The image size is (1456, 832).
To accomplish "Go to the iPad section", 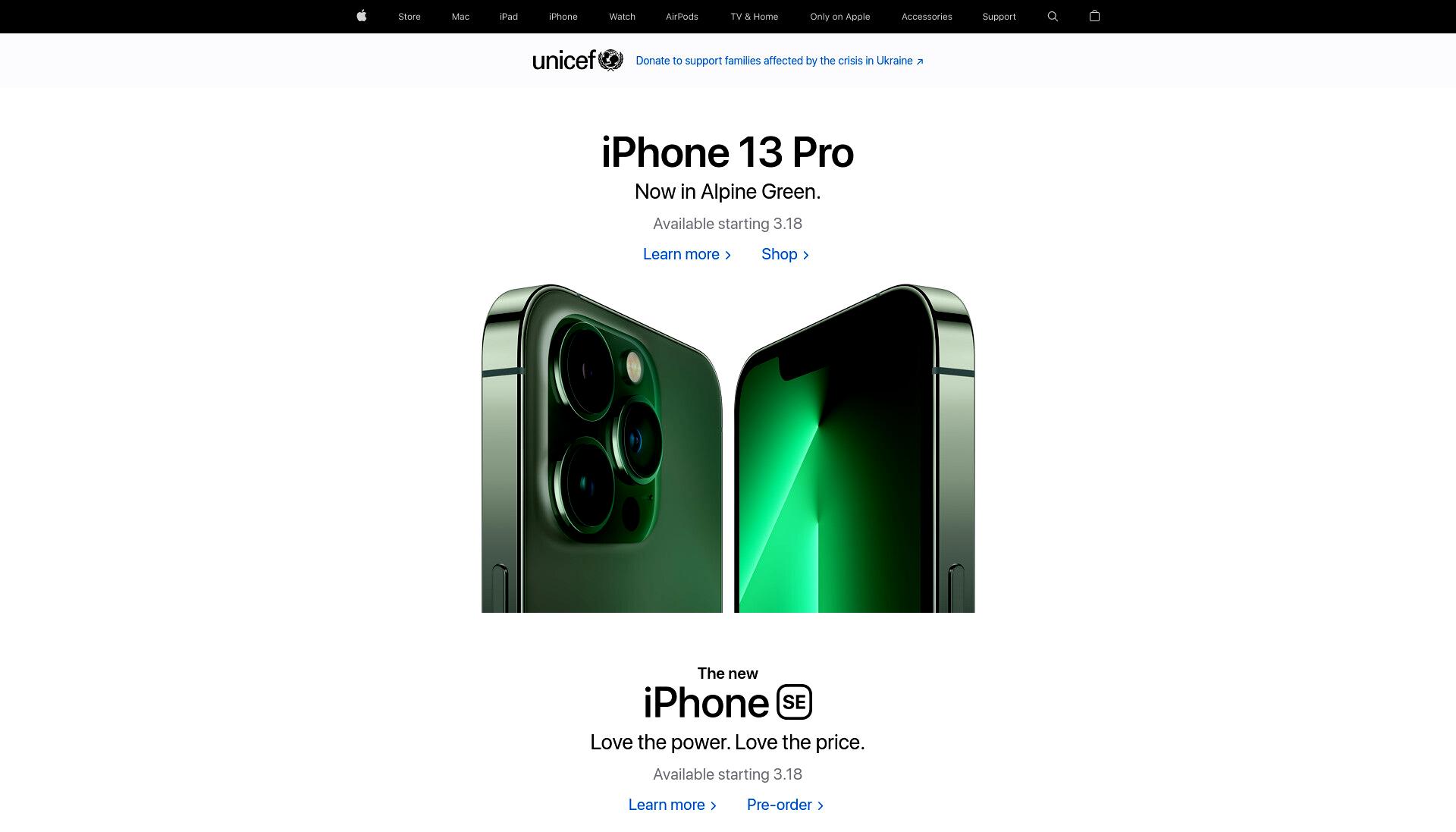I will [509, 17].
